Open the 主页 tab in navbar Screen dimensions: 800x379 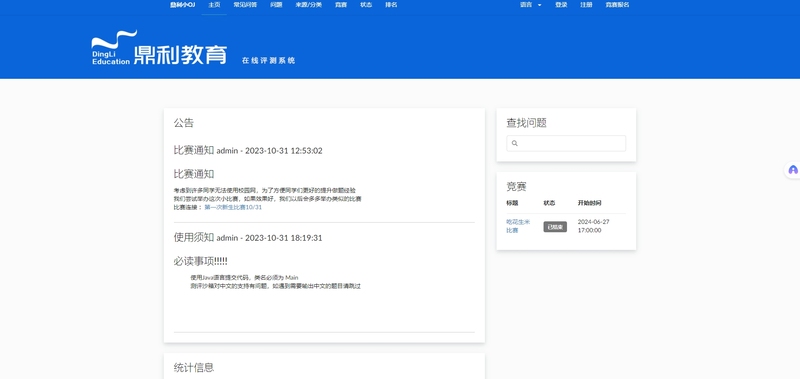coord(214,5)
